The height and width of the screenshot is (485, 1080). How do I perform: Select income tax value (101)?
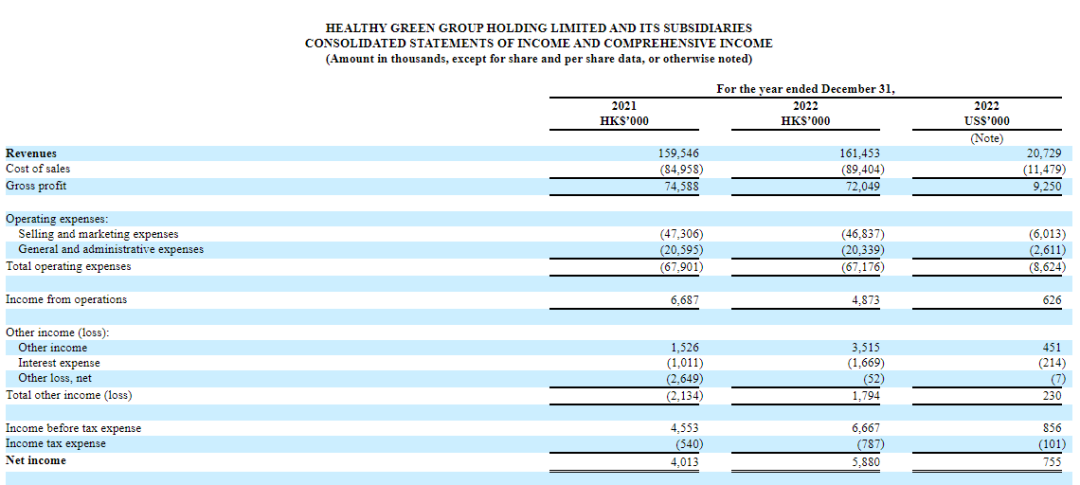pos(1052,444)
